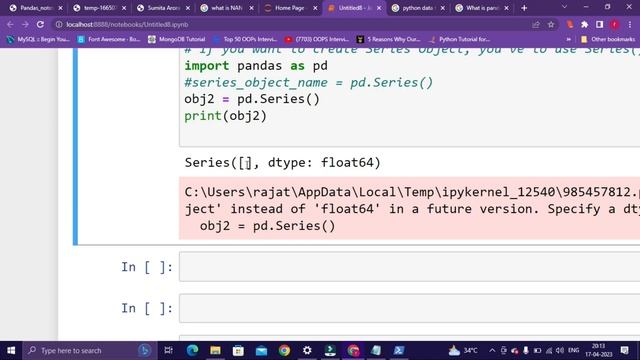
Task: Close the Home Page tab
Action: coord(315,8)
